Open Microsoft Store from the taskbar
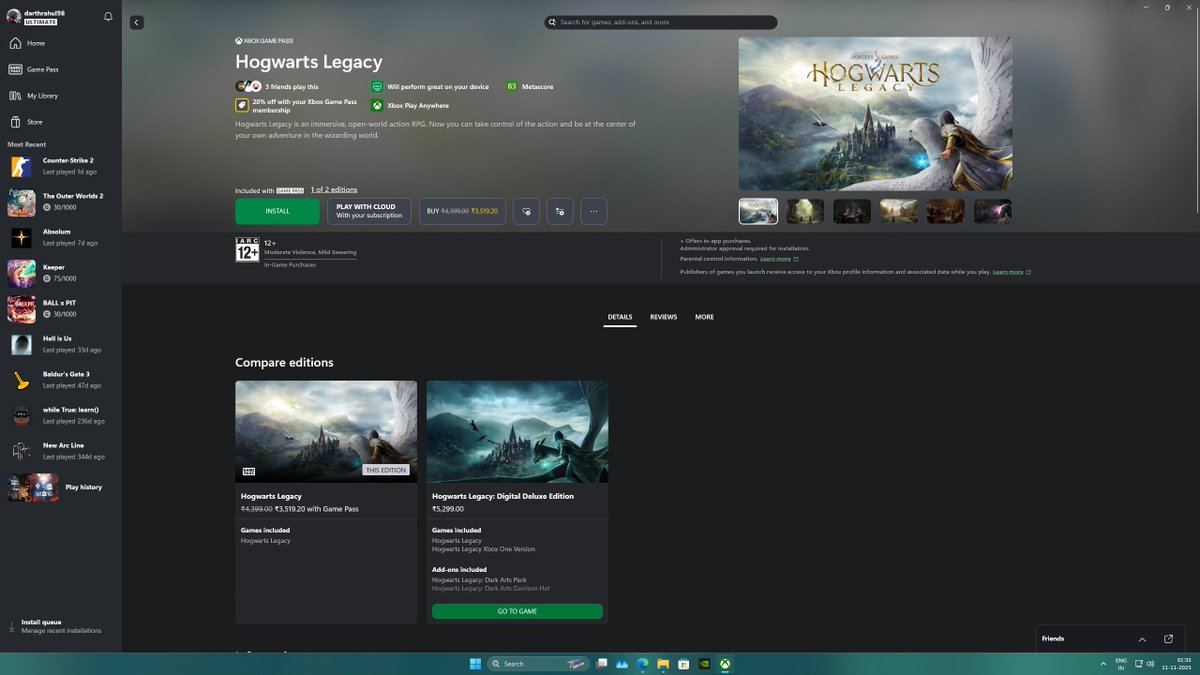The image size is (1200, 675). coord(683,663)
